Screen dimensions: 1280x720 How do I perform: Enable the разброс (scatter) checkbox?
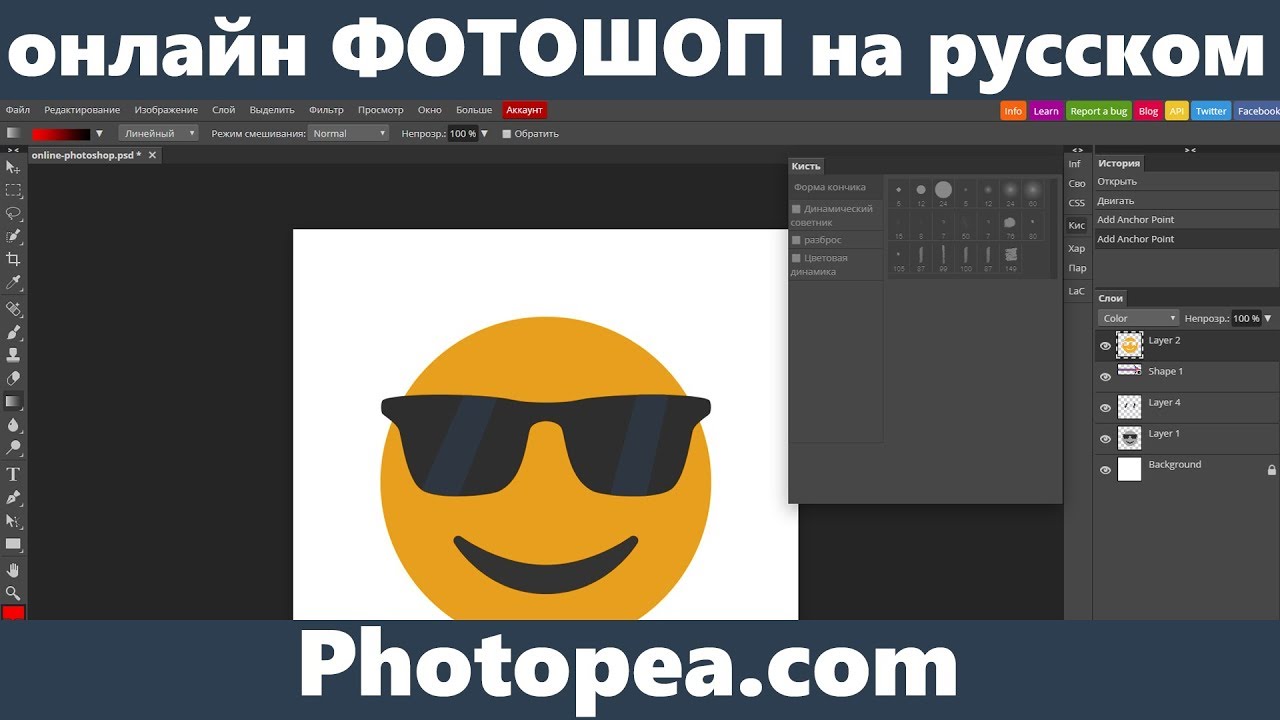point(796,240)
